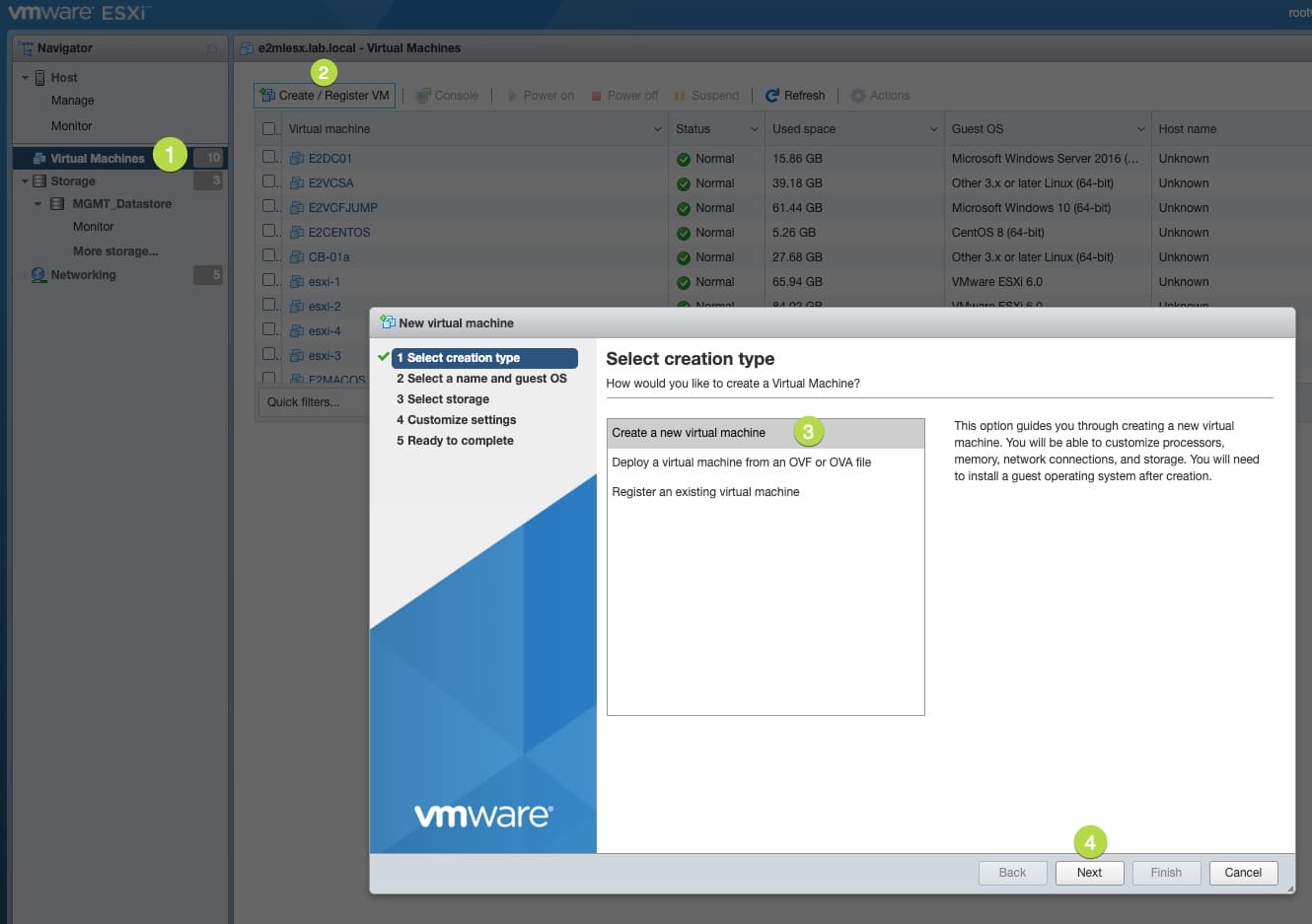Screen dimensions: 1312x924
Task: Select step 3 Select storage
Action: tap(443, 399)
